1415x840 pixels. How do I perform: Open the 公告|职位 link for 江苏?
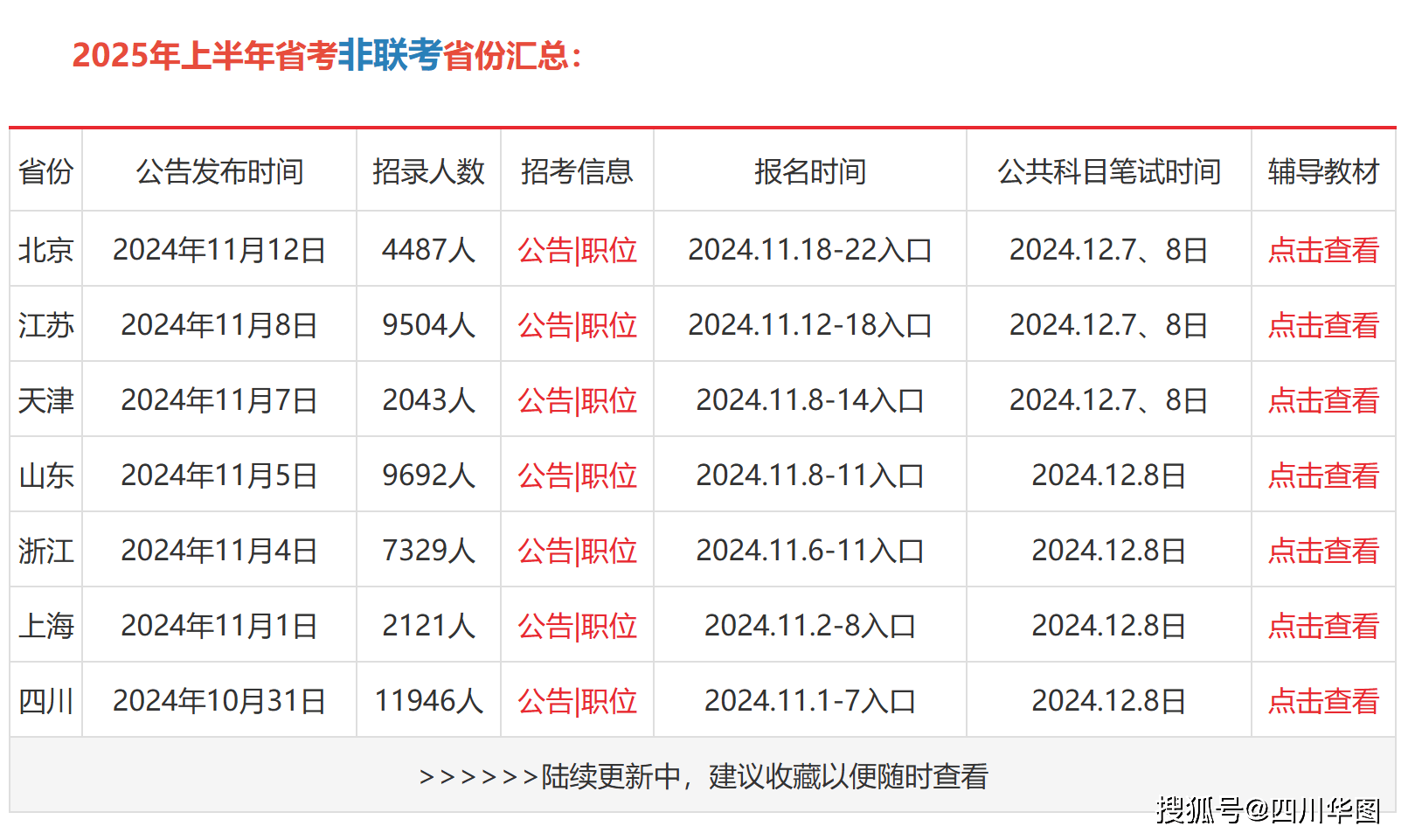coord(577,325)
